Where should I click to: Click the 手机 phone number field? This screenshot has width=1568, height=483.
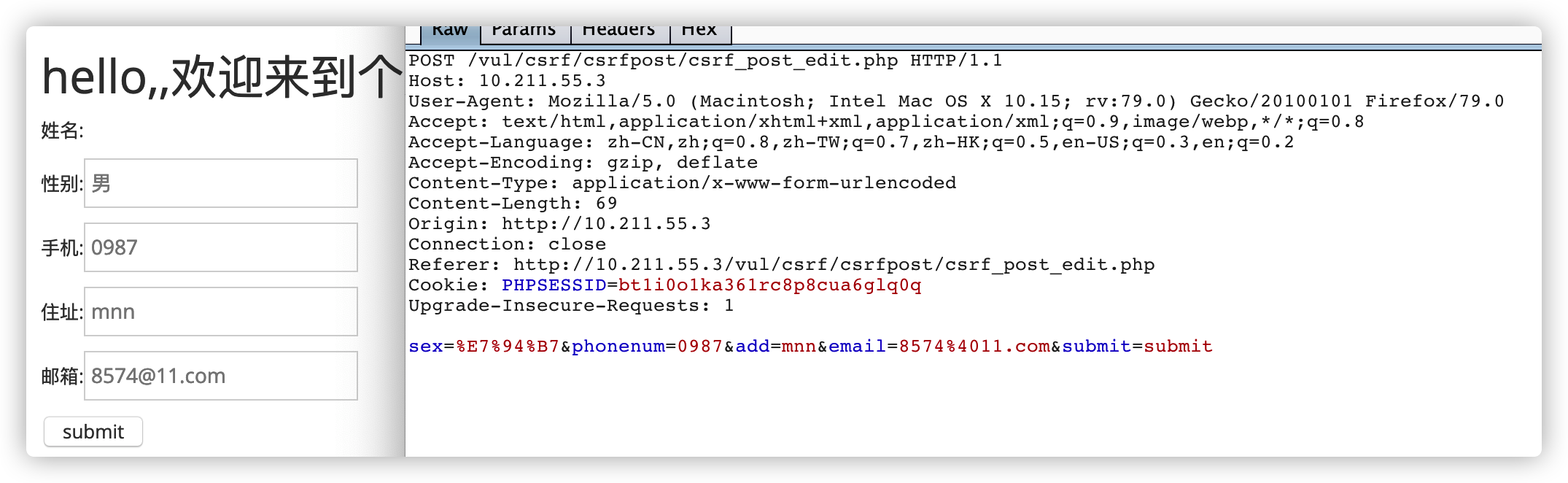(x=221, y=247)
